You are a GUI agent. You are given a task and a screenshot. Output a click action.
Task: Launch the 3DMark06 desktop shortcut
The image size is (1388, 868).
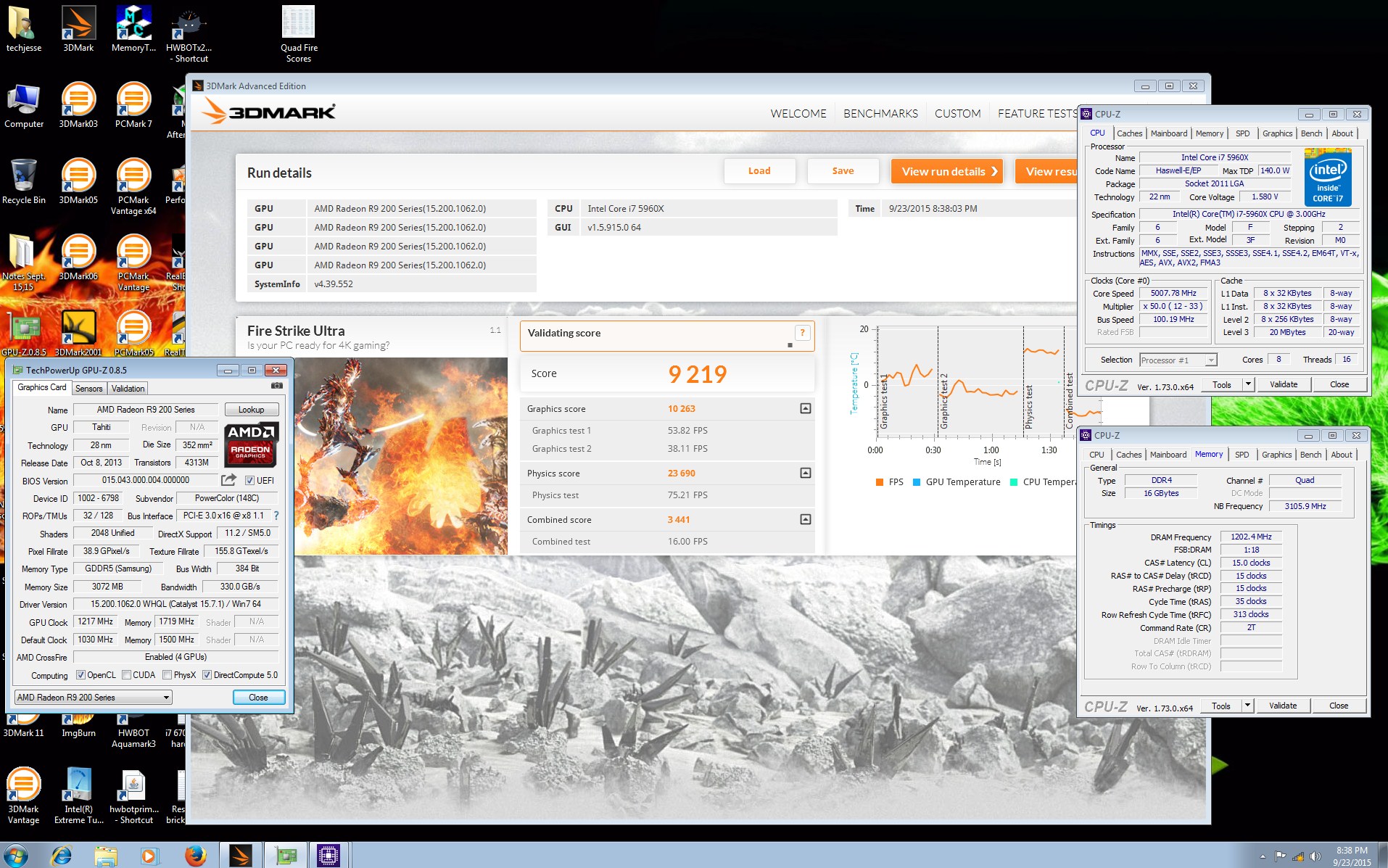pos(78,258)
